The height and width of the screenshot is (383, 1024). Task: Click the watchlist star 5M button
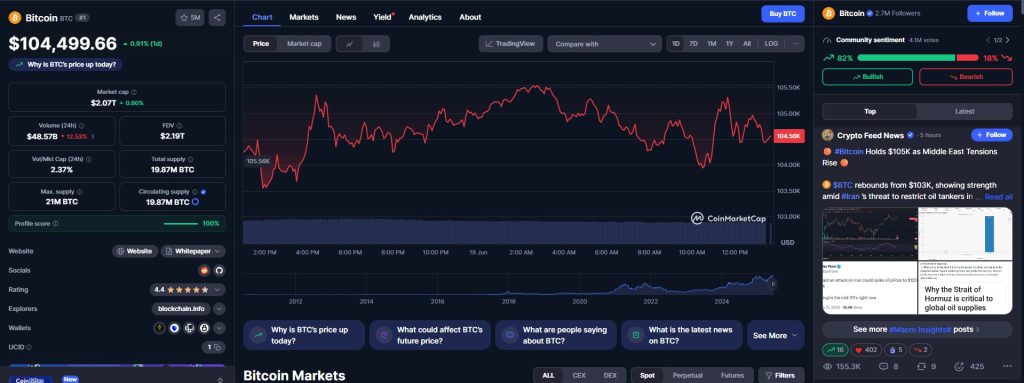click(x=189, y=18)
